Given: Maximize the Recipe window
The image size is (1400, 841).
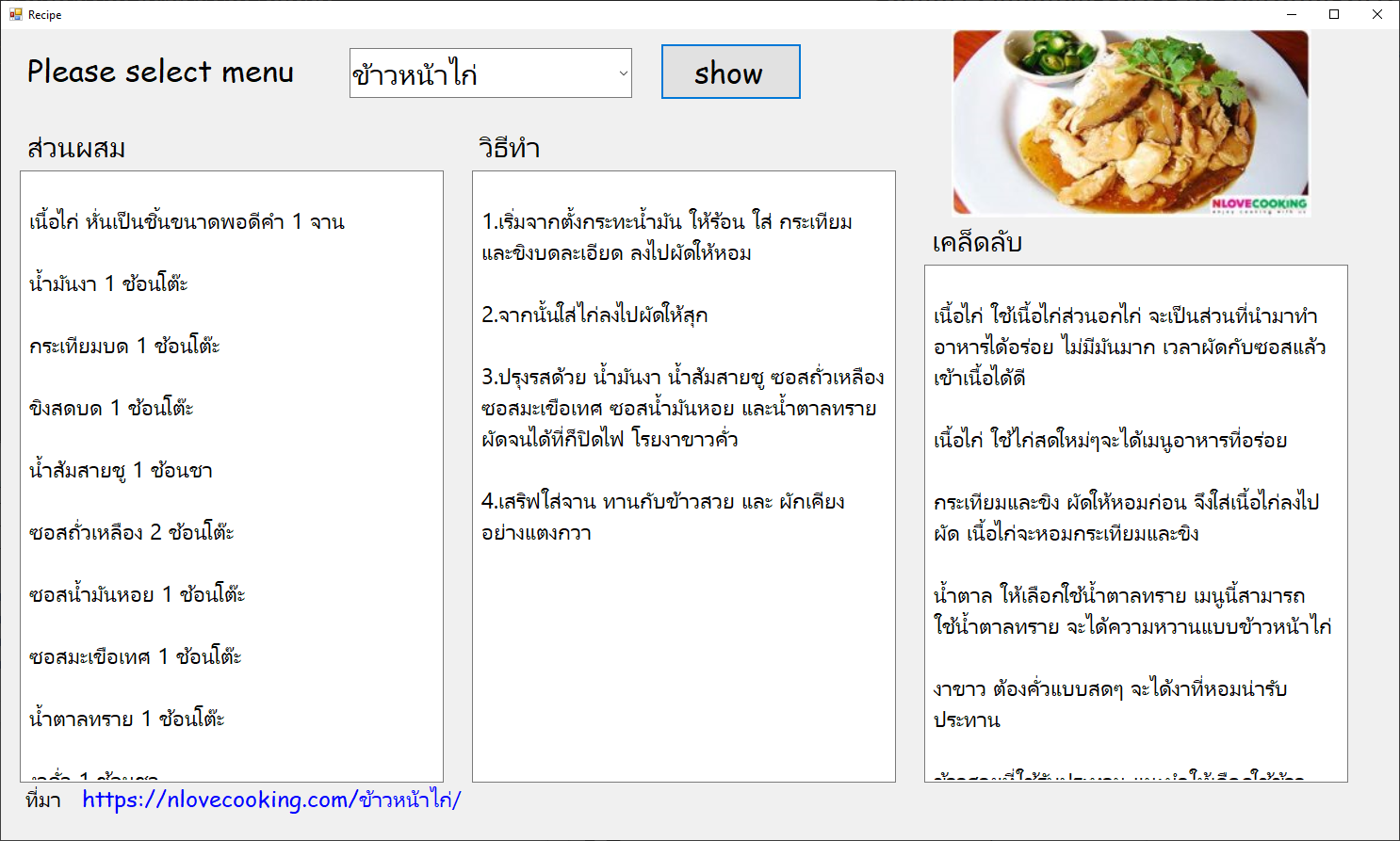Looking at the screenshot, I should (1334, 14).
